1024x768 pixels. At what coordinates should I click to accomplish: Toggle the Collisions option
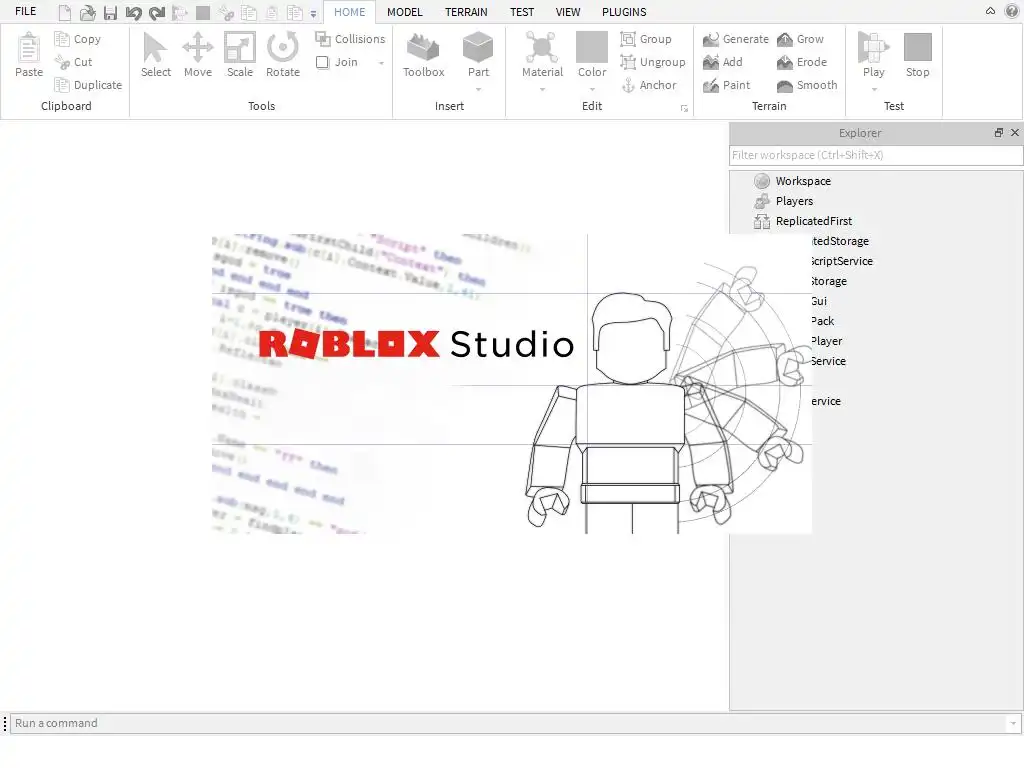click(350, 39)
